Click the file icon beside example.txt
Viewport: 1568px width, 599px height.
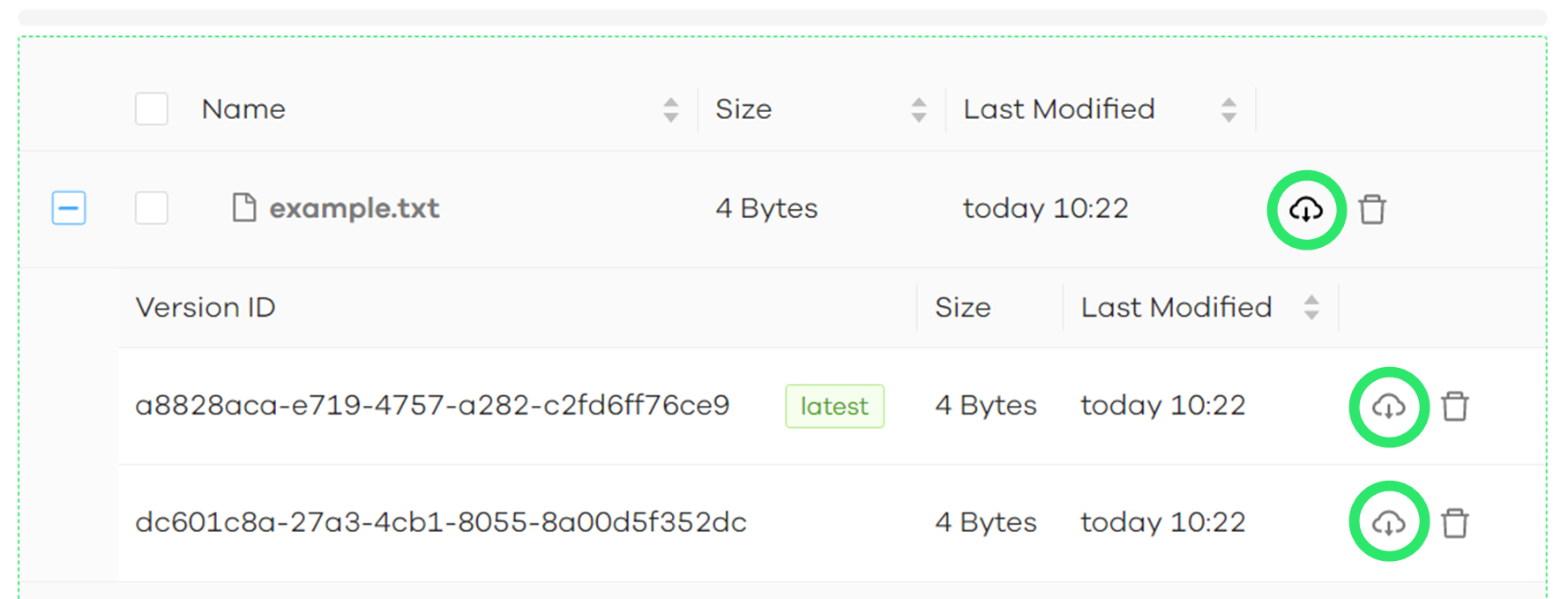click(243, 208)
